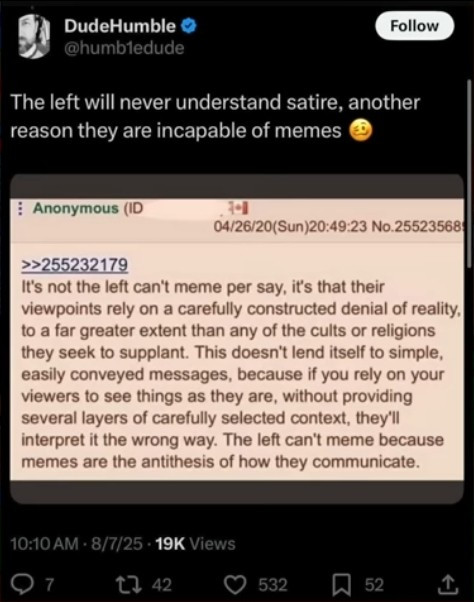Screen dimensions: 474x602
Task: Open the three-dot menu beside Anonymous
Action: pos(20,208)
